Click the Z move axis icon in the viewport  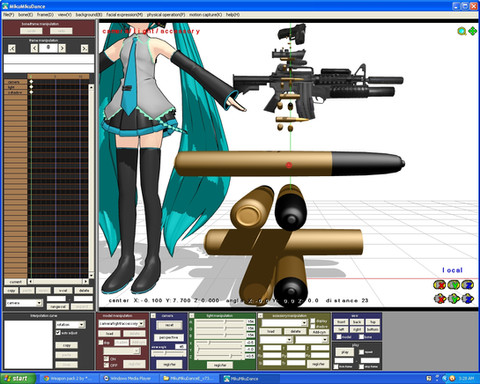click(x=468, y=298)
